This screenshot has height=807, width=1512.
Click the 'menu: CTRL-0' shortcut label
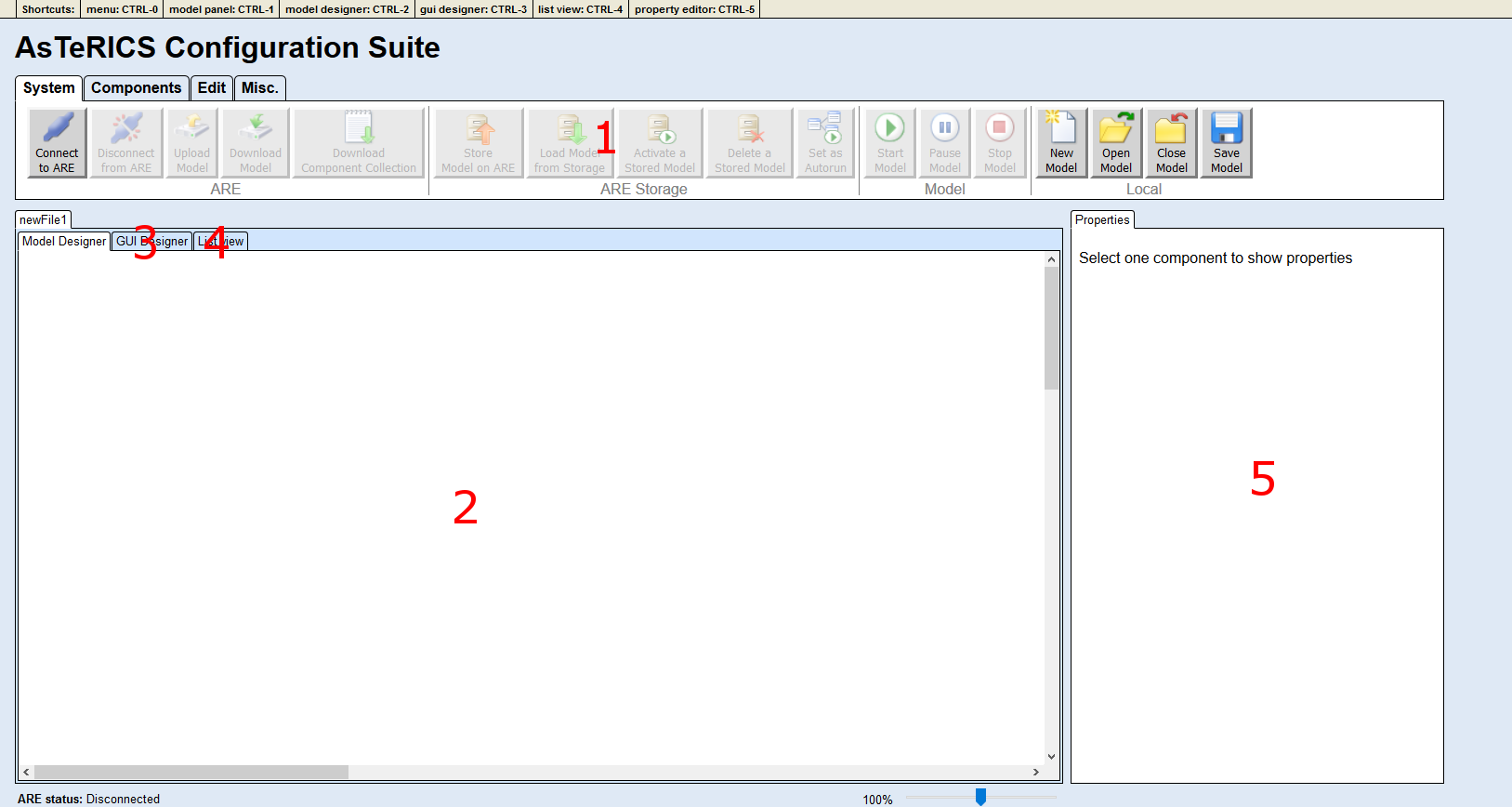[x=122, y=9]
